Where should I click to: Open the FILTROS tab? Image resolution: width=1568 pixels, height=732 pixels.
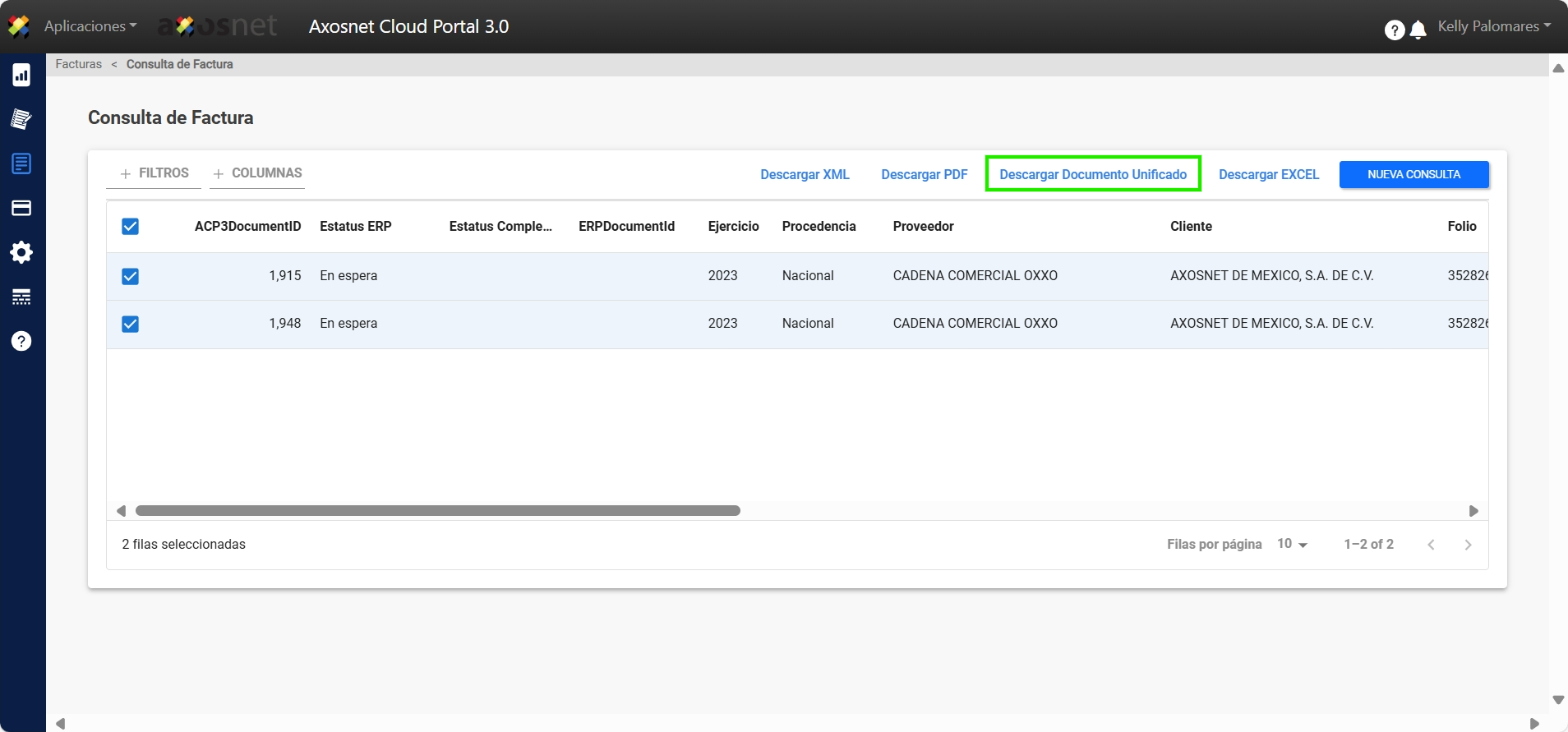(154, 173)
